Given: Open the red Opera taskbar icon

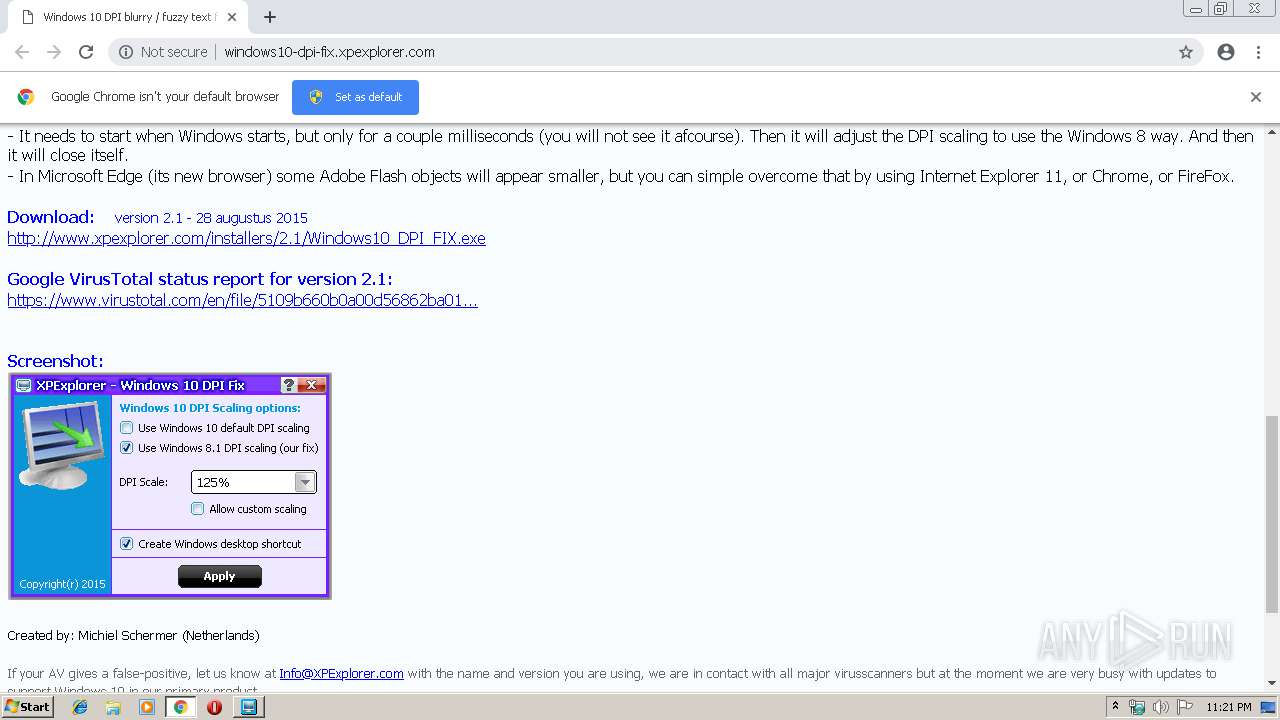Looking at the screenshot, I should click(x=214, y=707).
